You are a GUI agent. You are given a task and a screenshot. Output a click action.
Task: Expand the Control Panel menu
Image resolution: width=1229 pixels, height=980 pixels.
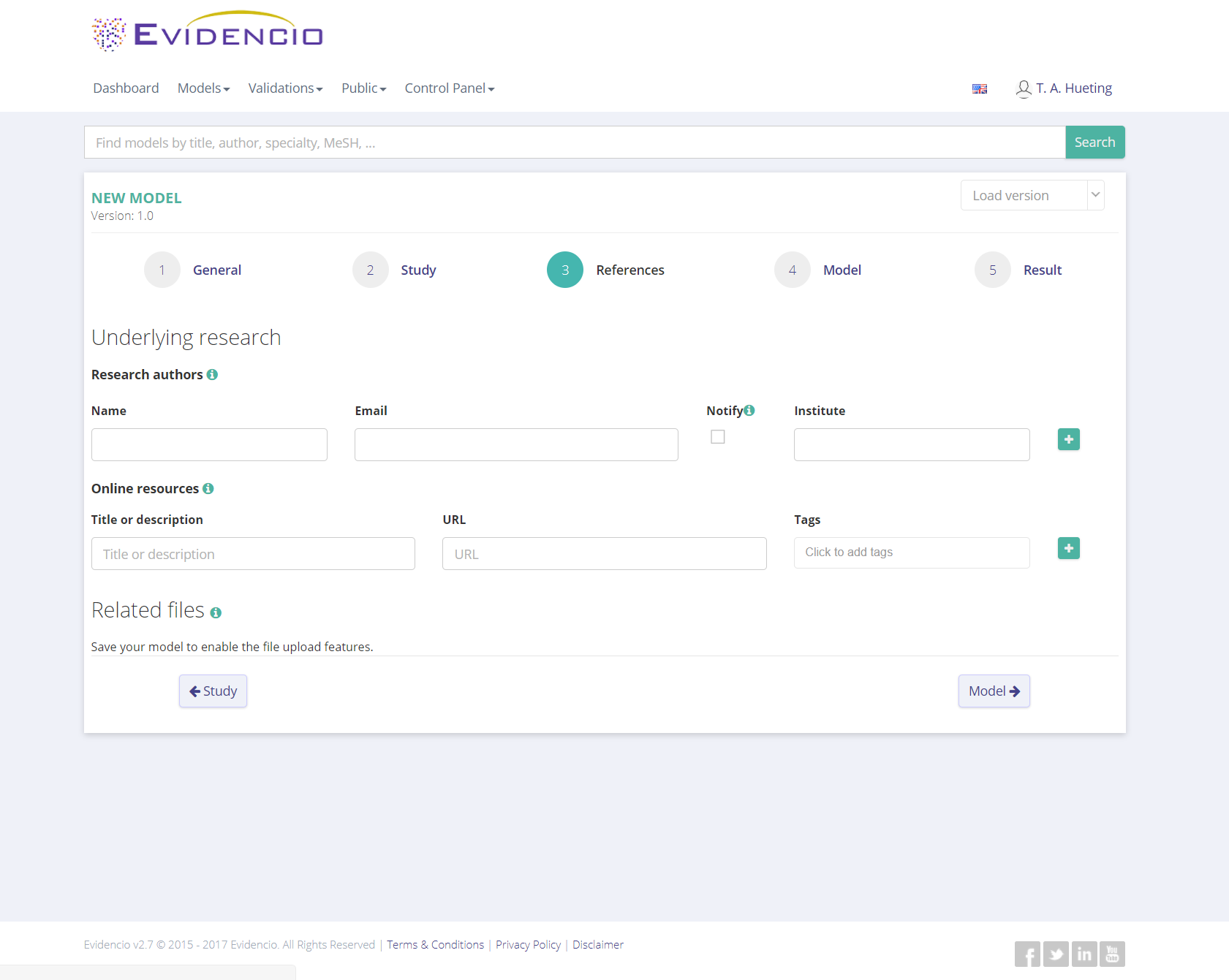[449, 88]
